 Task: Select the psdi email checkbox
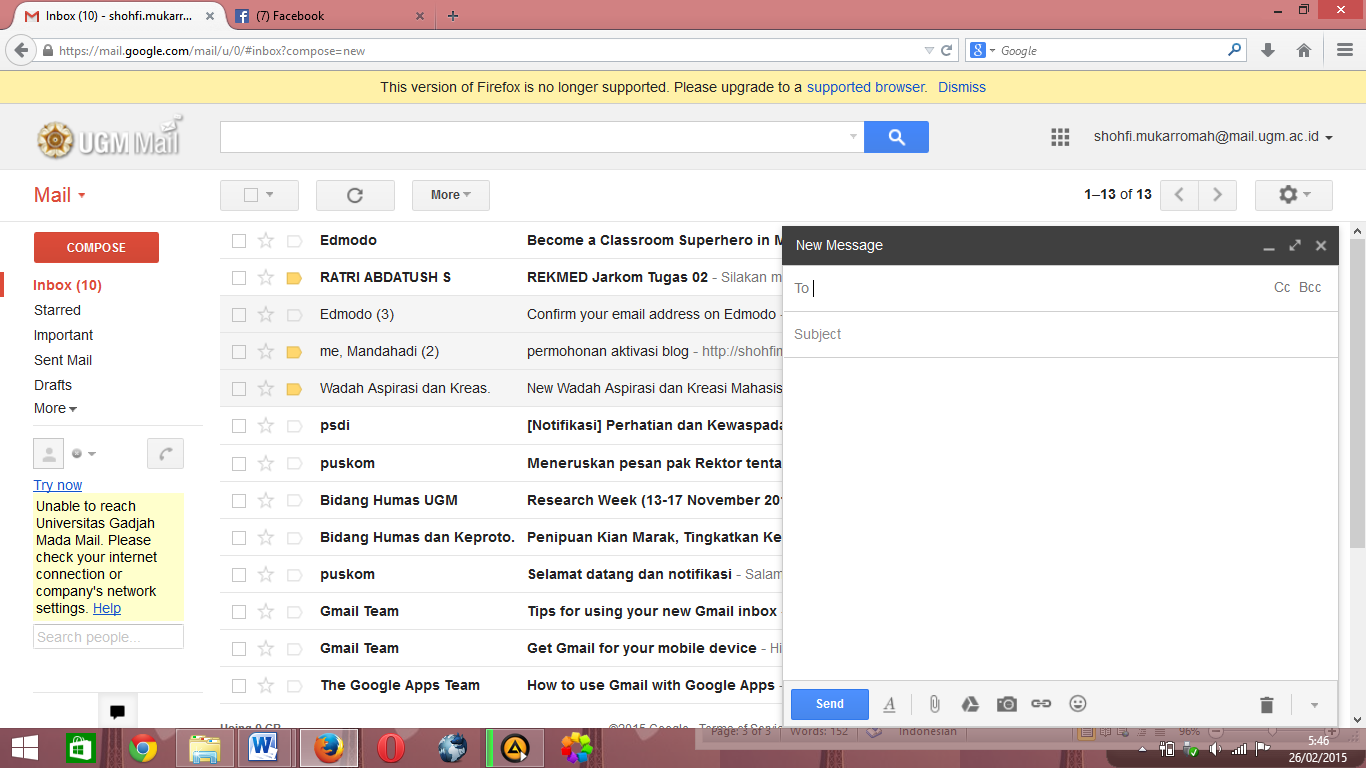(x=239, y=426)
